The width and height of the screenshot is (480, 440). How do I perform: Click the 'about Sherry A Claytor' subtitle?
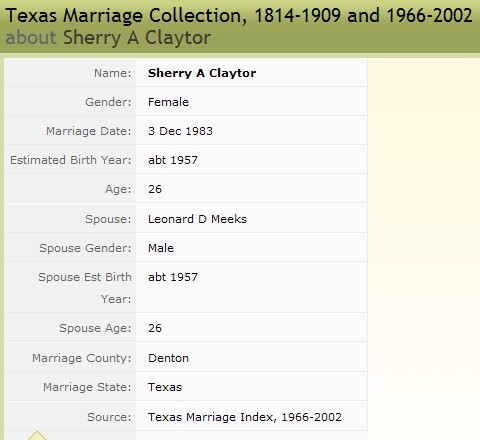pyautogui.click(x=108, y=38)
